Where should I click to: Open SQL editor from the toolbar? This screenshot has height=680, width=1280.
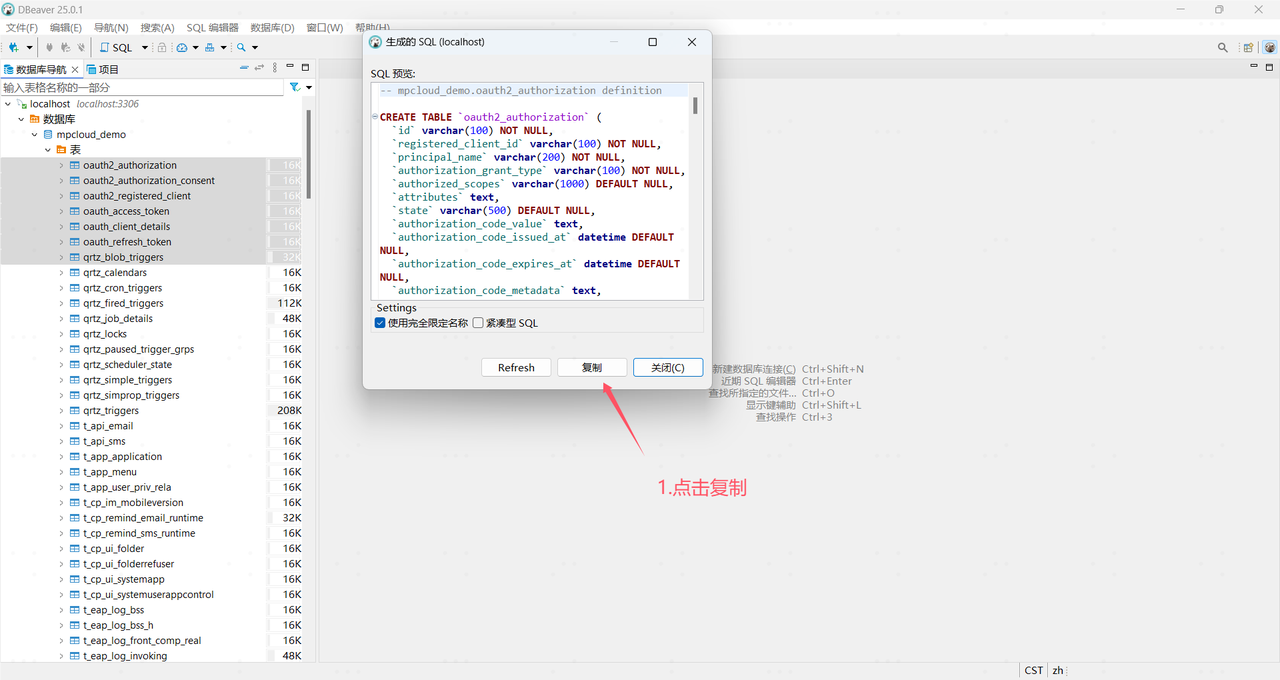coord(116,47)
